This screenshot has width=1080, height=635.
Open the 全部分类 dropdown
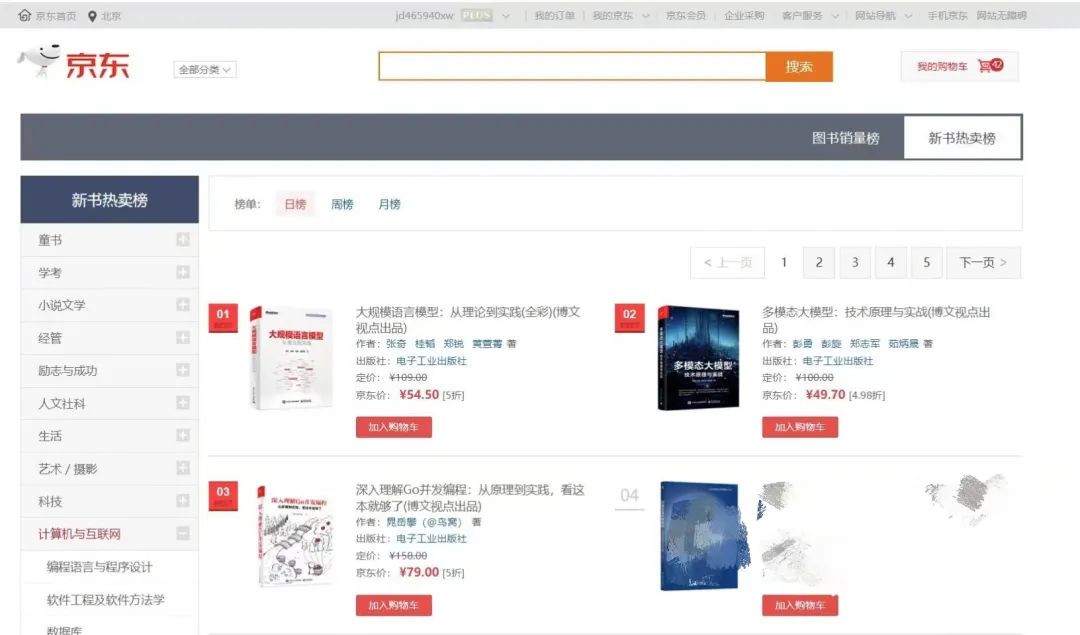205,70
